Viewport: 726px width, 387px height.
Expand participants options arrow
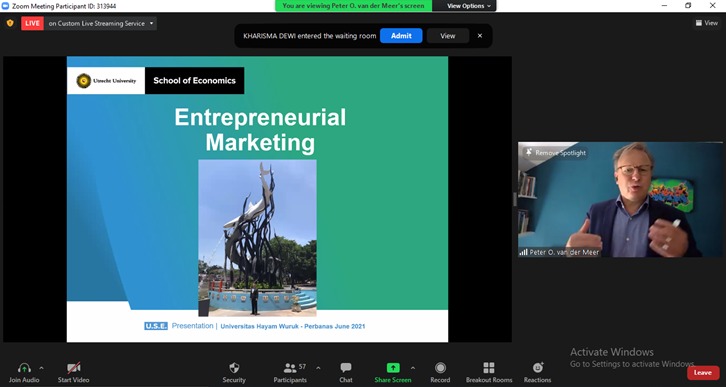pyautogui.click(x=318, y=368)
